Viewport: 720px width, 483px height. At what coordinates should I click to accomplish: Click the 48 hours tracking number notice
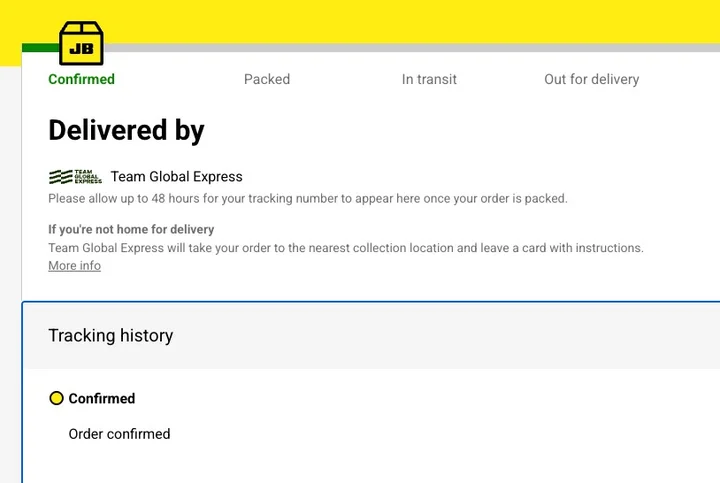pyautogui.click(x=308, y=199)
